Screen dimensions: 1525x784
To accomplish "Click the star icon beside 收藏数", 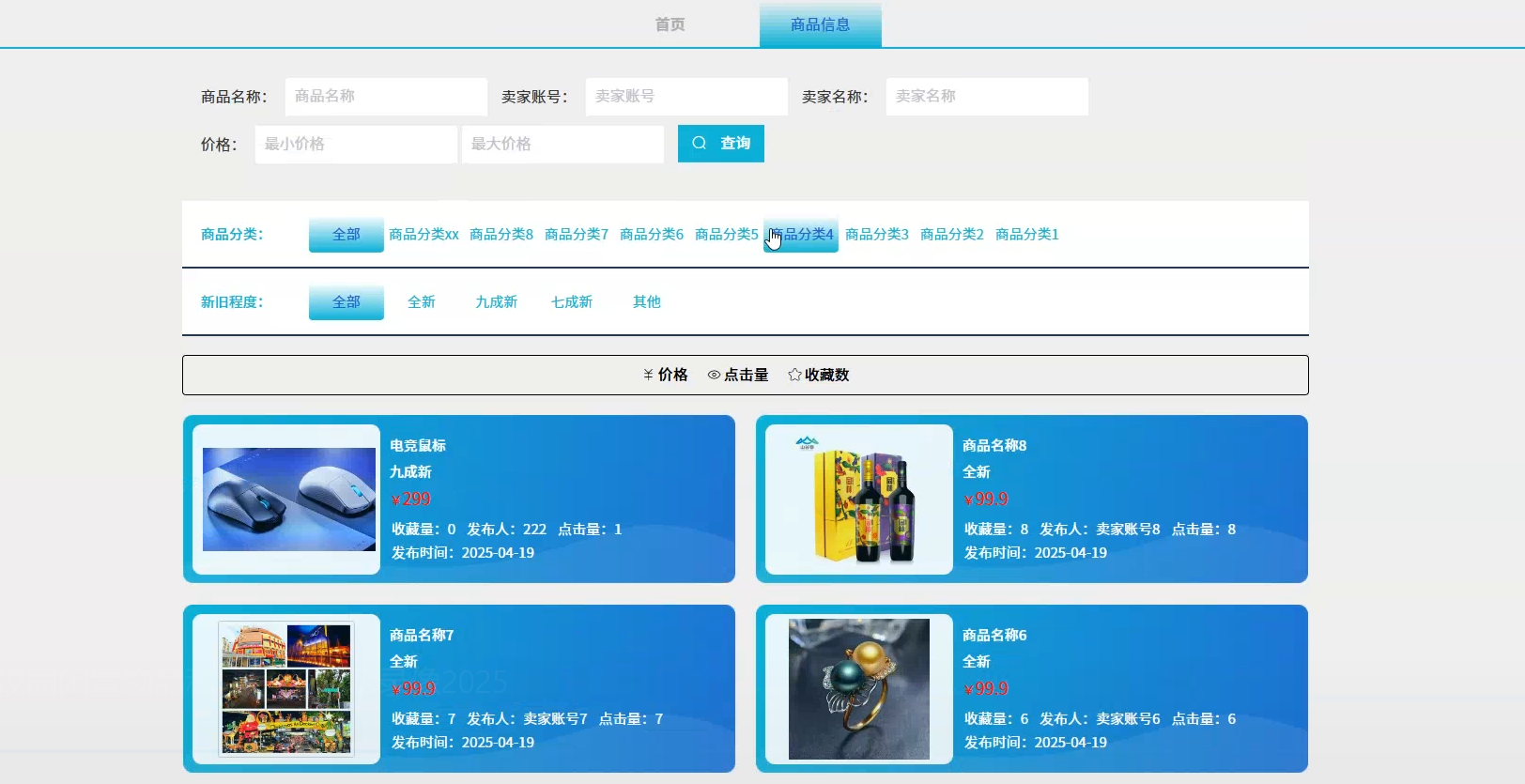I will 794,375.
